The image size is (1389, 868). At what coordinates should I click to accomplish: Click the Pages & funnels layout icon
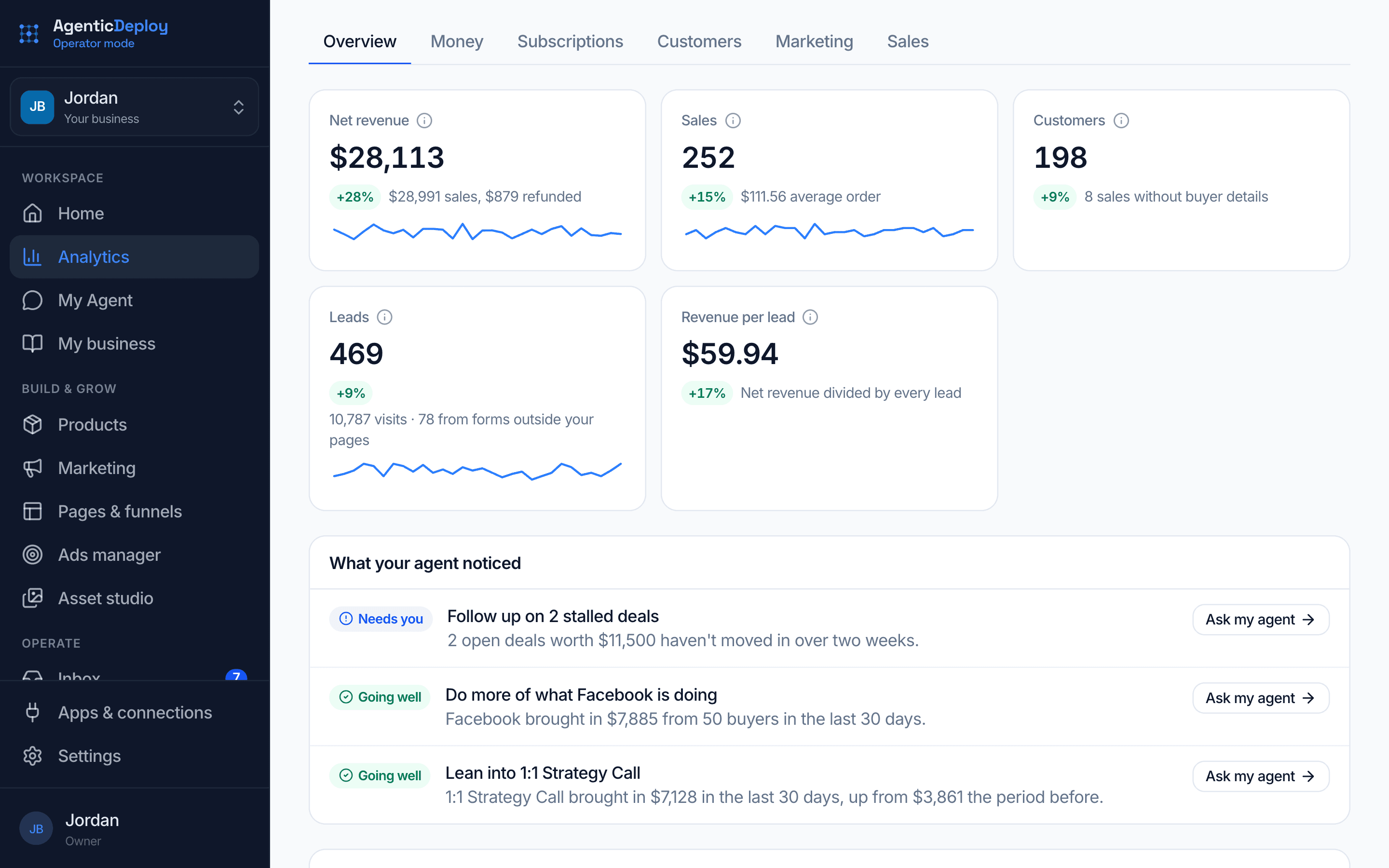pyautogui.click(x=33, y=511)
